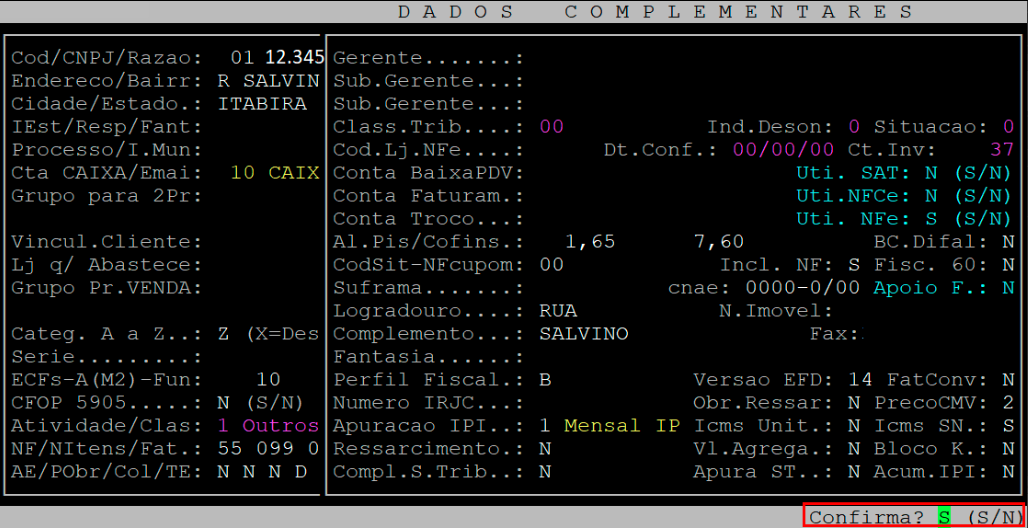The width and height of the screenshot is (1028, 528).
Task: Edit the CodSit-NFcupom value 00
Action: [551, 265]
